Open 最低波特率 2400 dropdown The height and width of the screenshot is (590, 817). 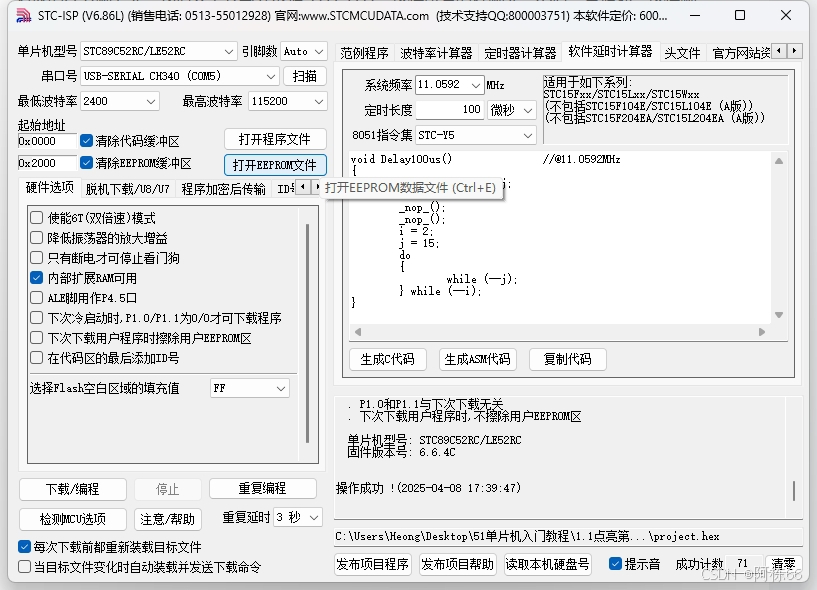pos(120,101)
